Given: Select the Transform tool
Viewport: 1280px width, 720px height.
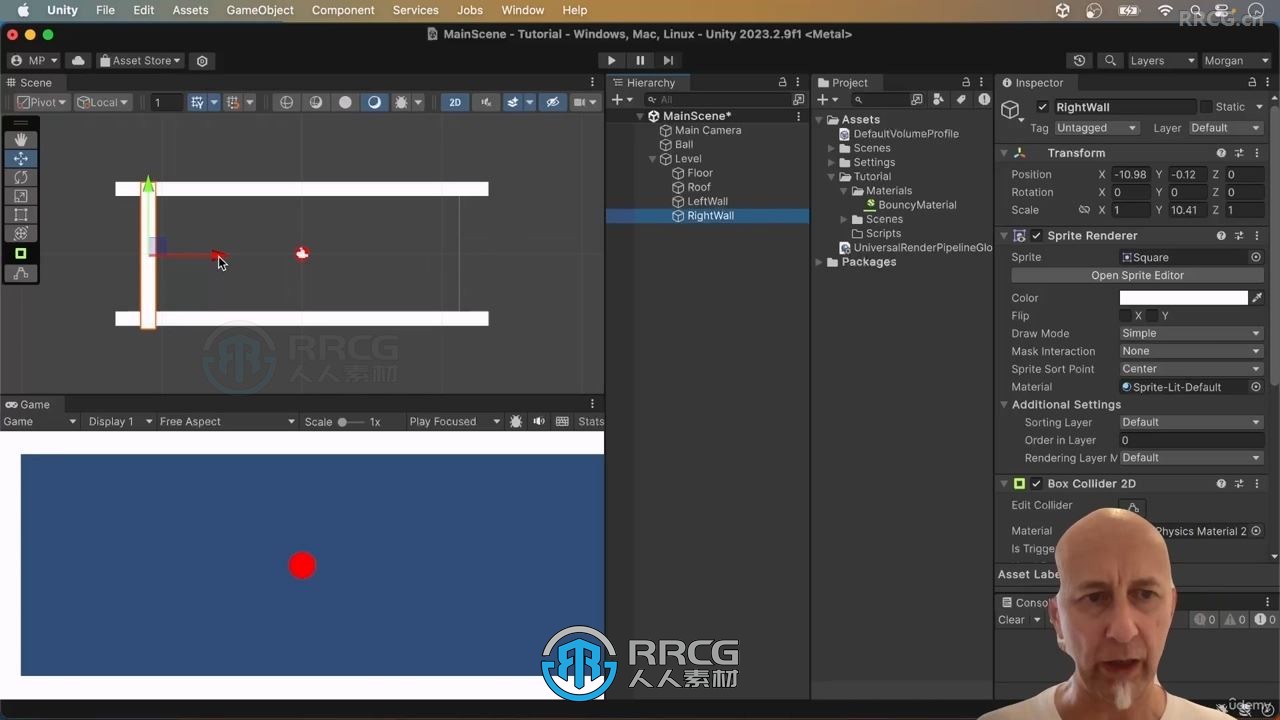Looking at the screenshot, I should click(20, 234).
